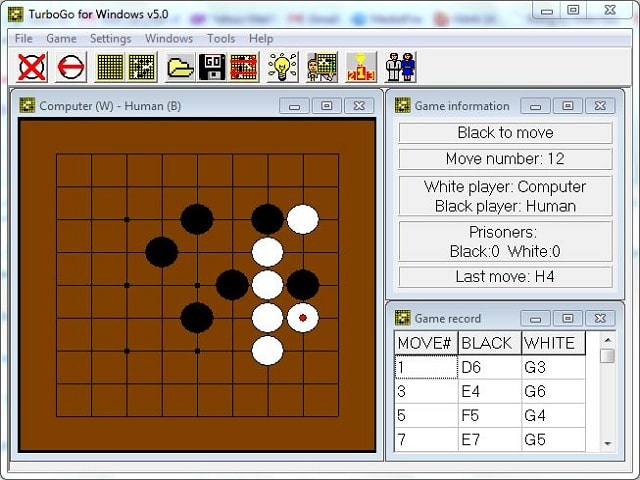The width and height of the screenshot is (640, 480).
Task: Open the Game menu
Action: (x=61, y=38)
